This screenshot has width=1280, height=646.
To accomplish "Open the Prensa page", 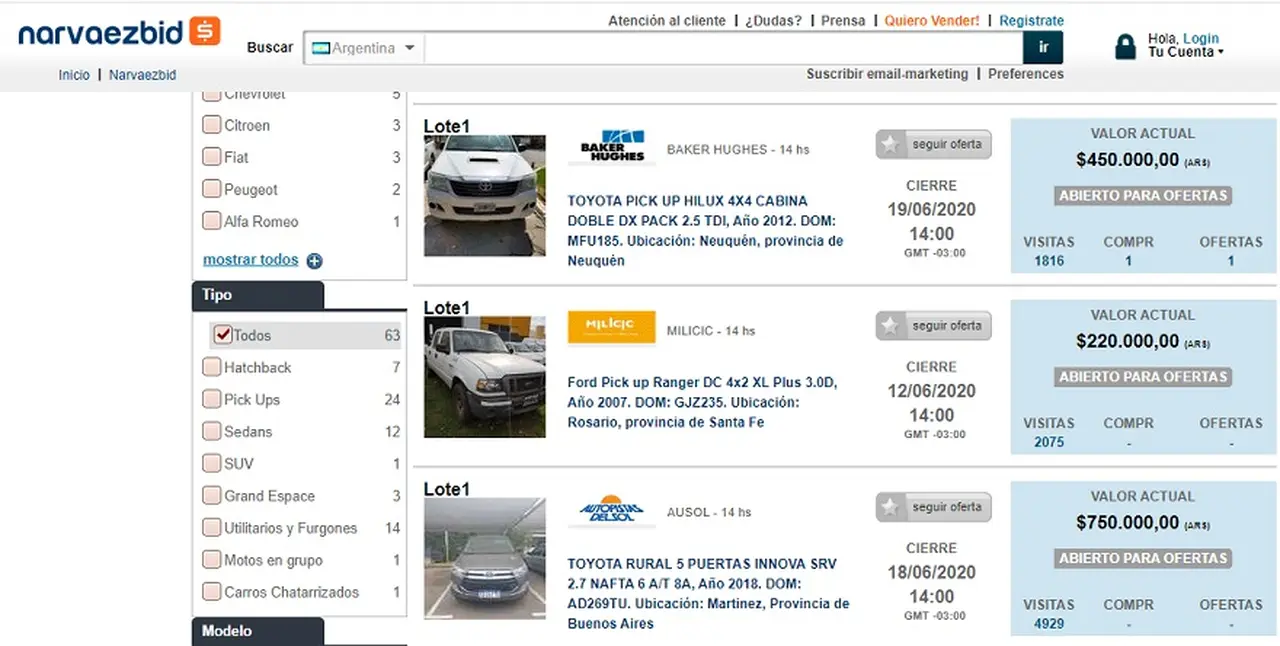I will [x=843, y=21].
